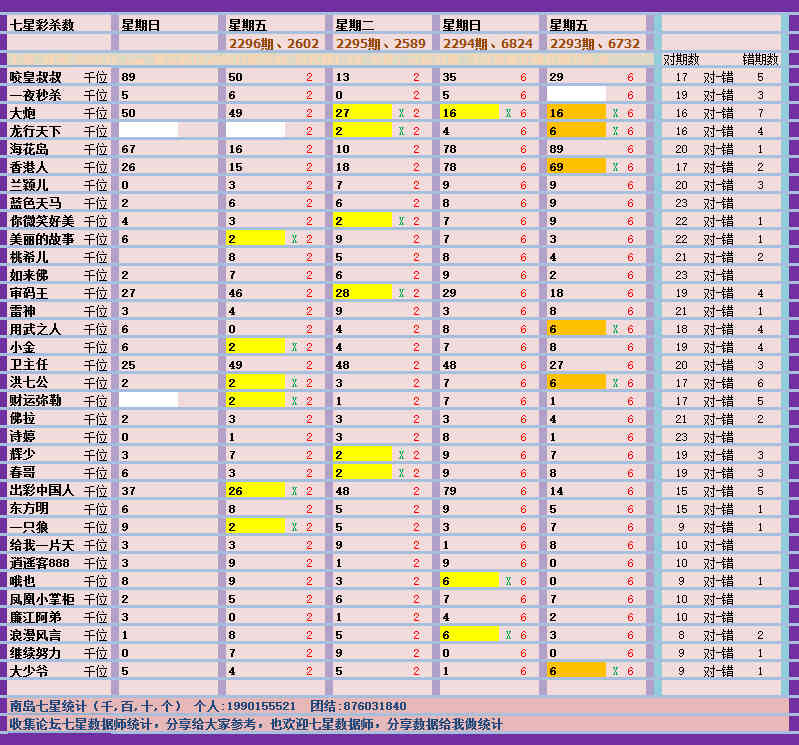Click the 对期数 header label
Viewport: 799px width, 745px height.
coord(681,59)
